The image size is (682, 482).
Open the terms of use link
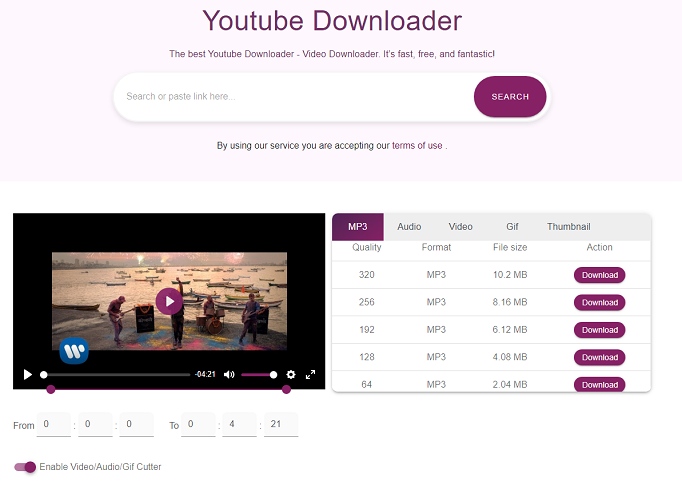(x=417, y=145)
